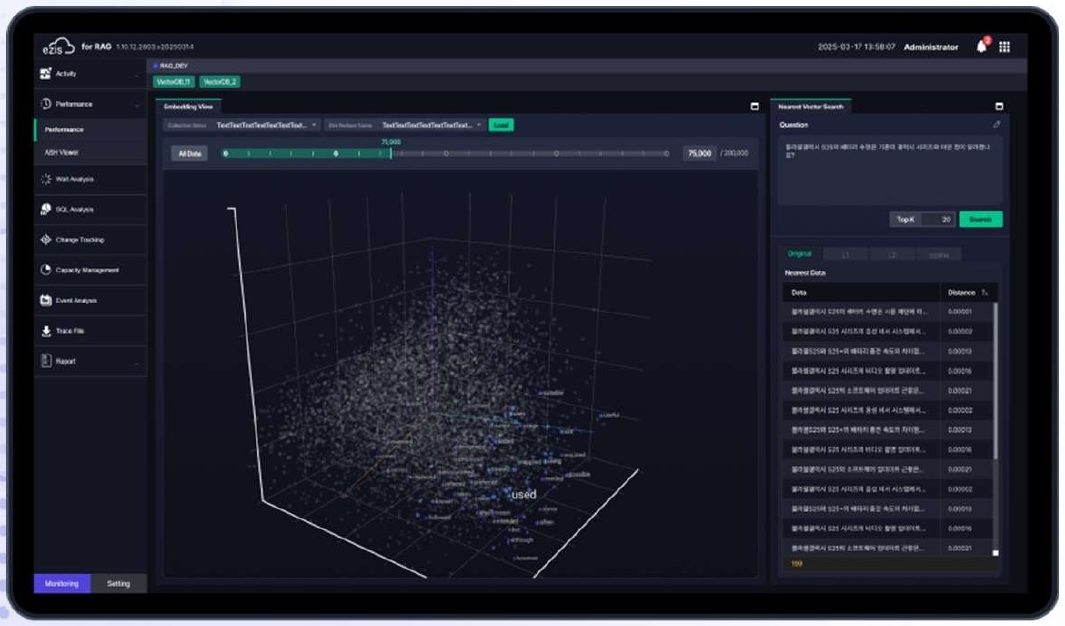
Task: Click the Question text area
Action: [x=890, y=170]
